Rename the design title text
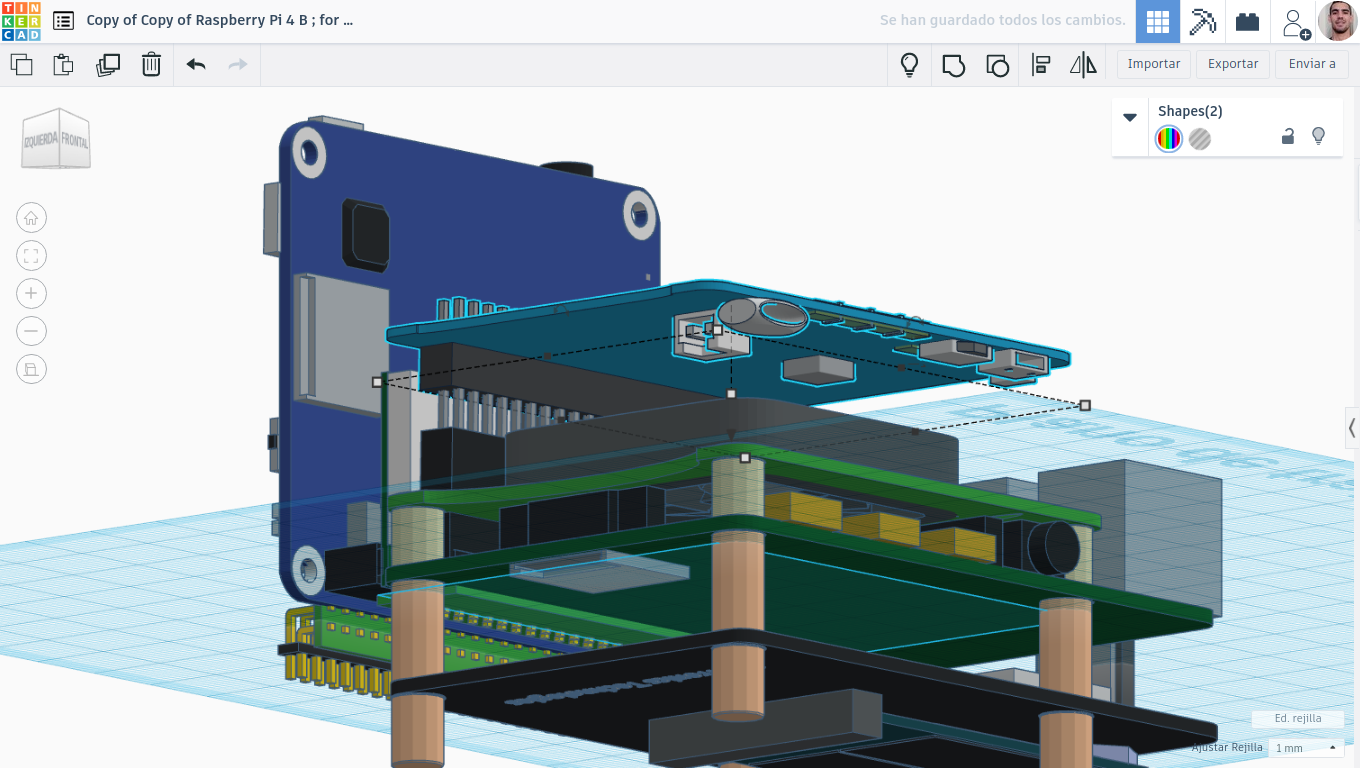The width and height of the screenshot is (1360, 768). pos(220,20)
